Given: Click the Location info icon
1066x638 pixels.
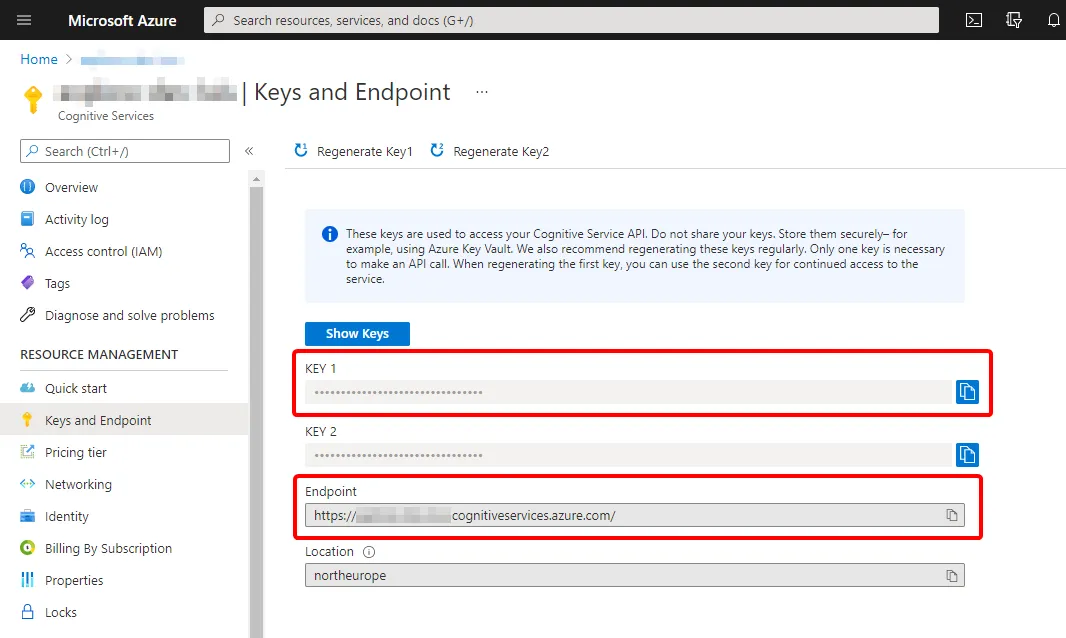Looking at the screenshot, I should coord(369,552).
